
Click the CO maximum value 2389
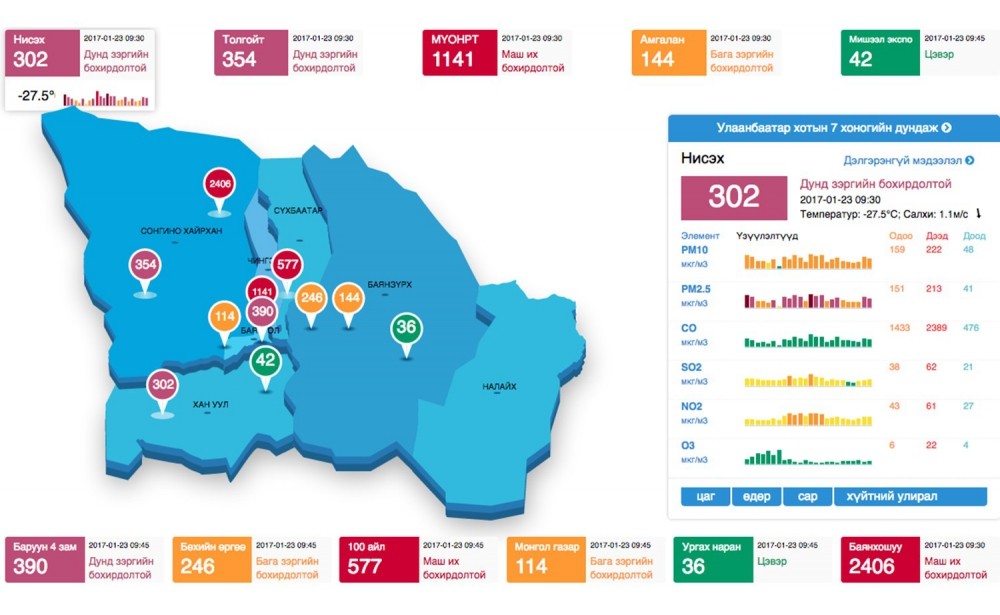[936, 328]
